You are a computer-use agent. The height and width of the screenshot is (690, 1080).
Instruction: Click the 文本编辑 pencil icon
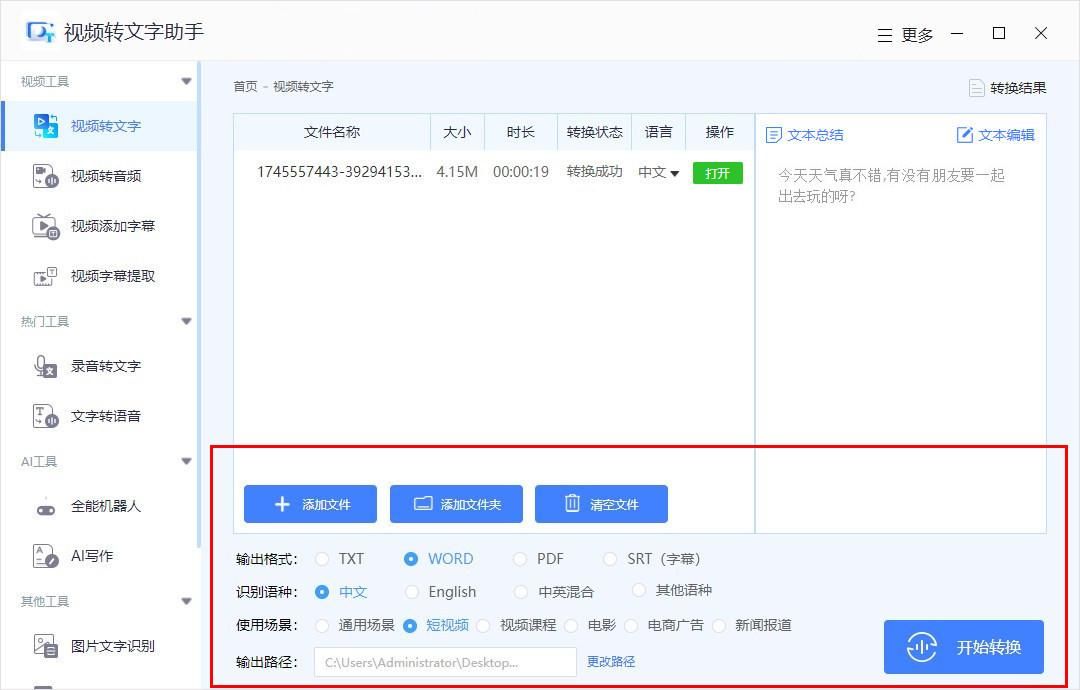[x=965, y=135]
